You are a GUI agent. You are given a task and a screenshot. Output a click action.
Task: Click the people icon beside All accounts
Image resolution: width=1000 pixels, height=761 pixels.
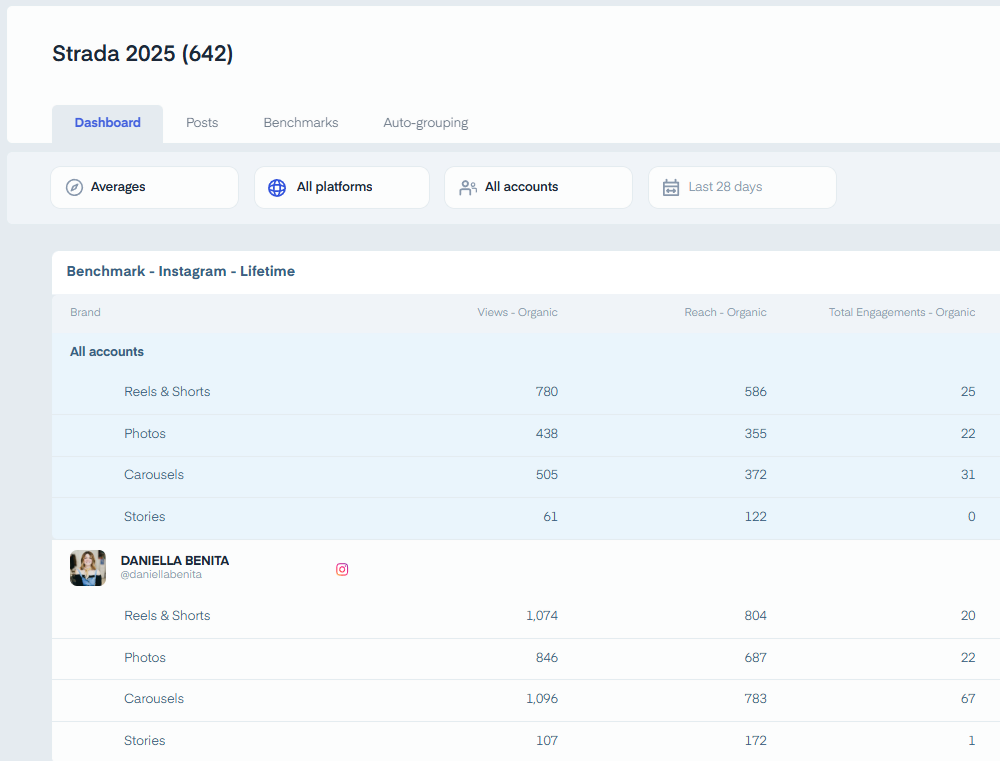point(468,188)
